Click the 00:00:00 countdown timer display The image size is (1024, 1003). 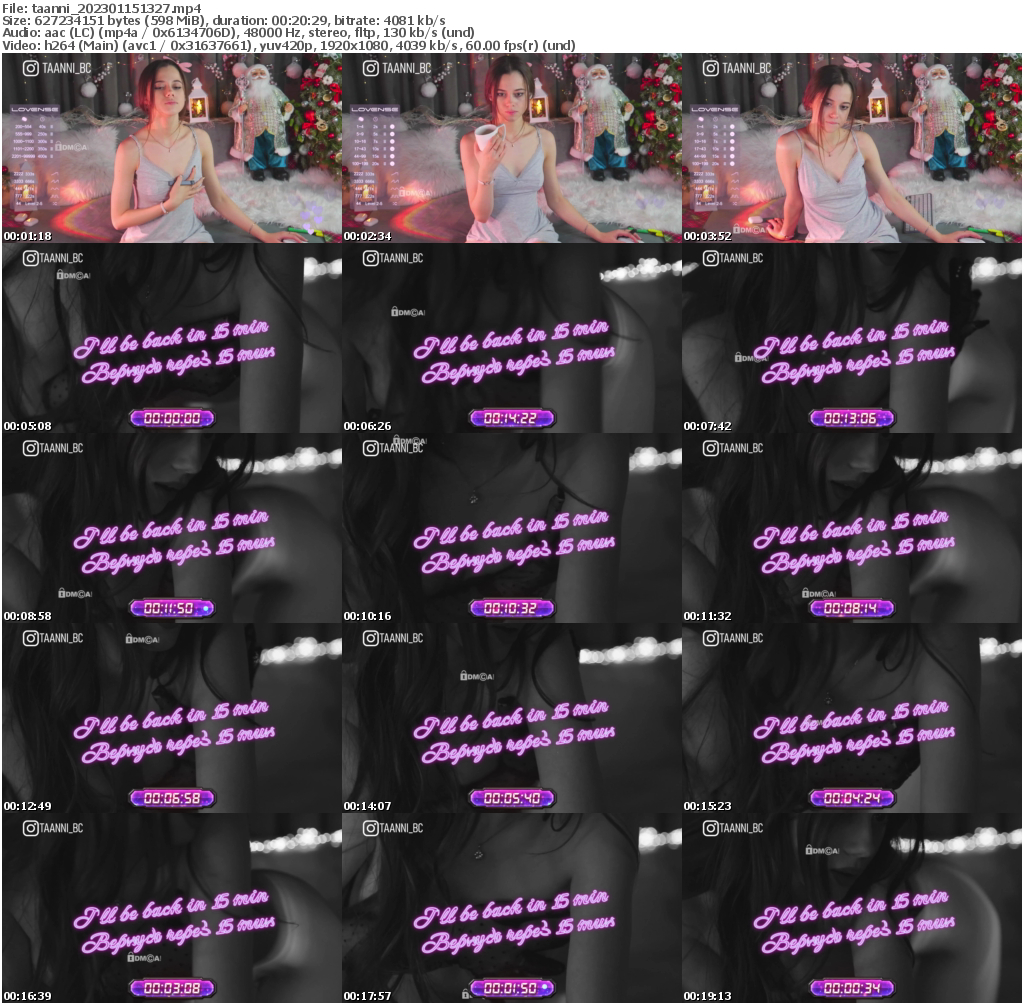click(170, 418)
